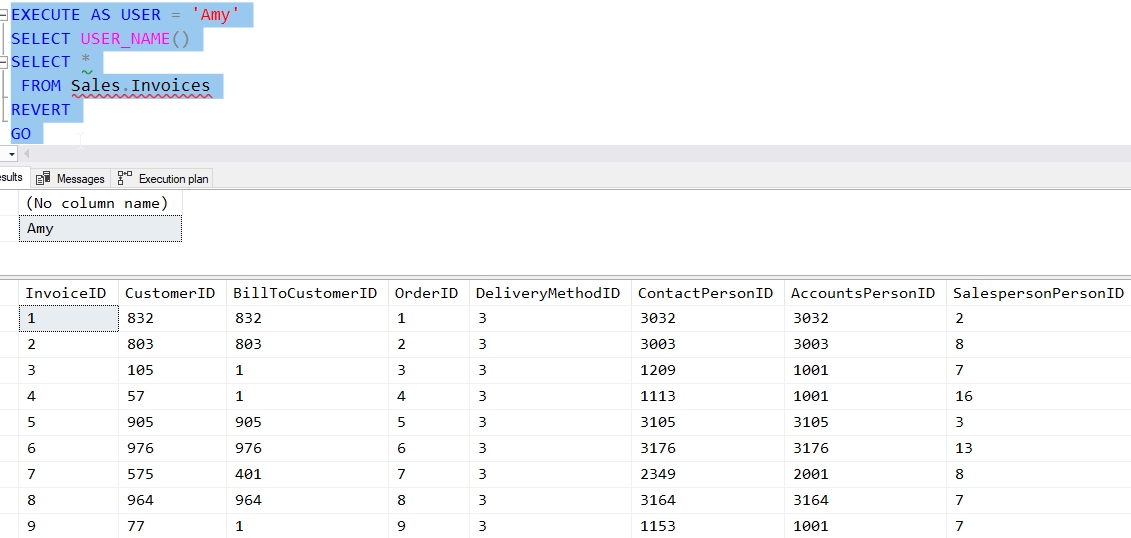Collapse the EXECUTE AS USER code block

pos(4,15)
